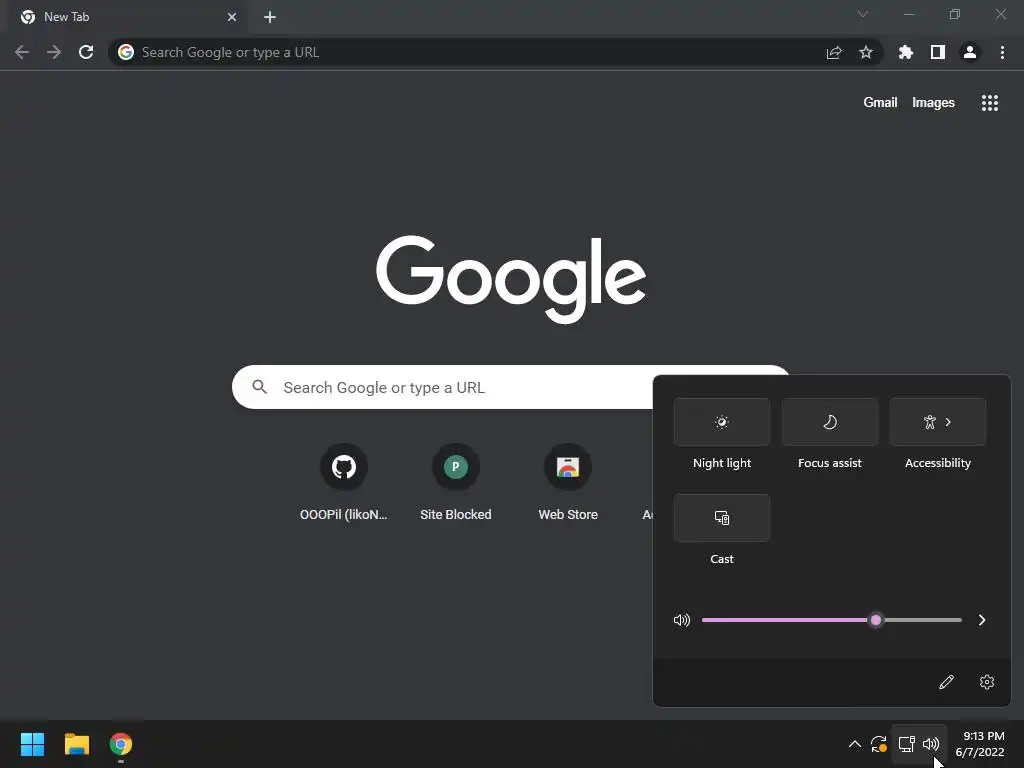
Task: Click the magnifier in Google search box
Action: pos(260,387)
